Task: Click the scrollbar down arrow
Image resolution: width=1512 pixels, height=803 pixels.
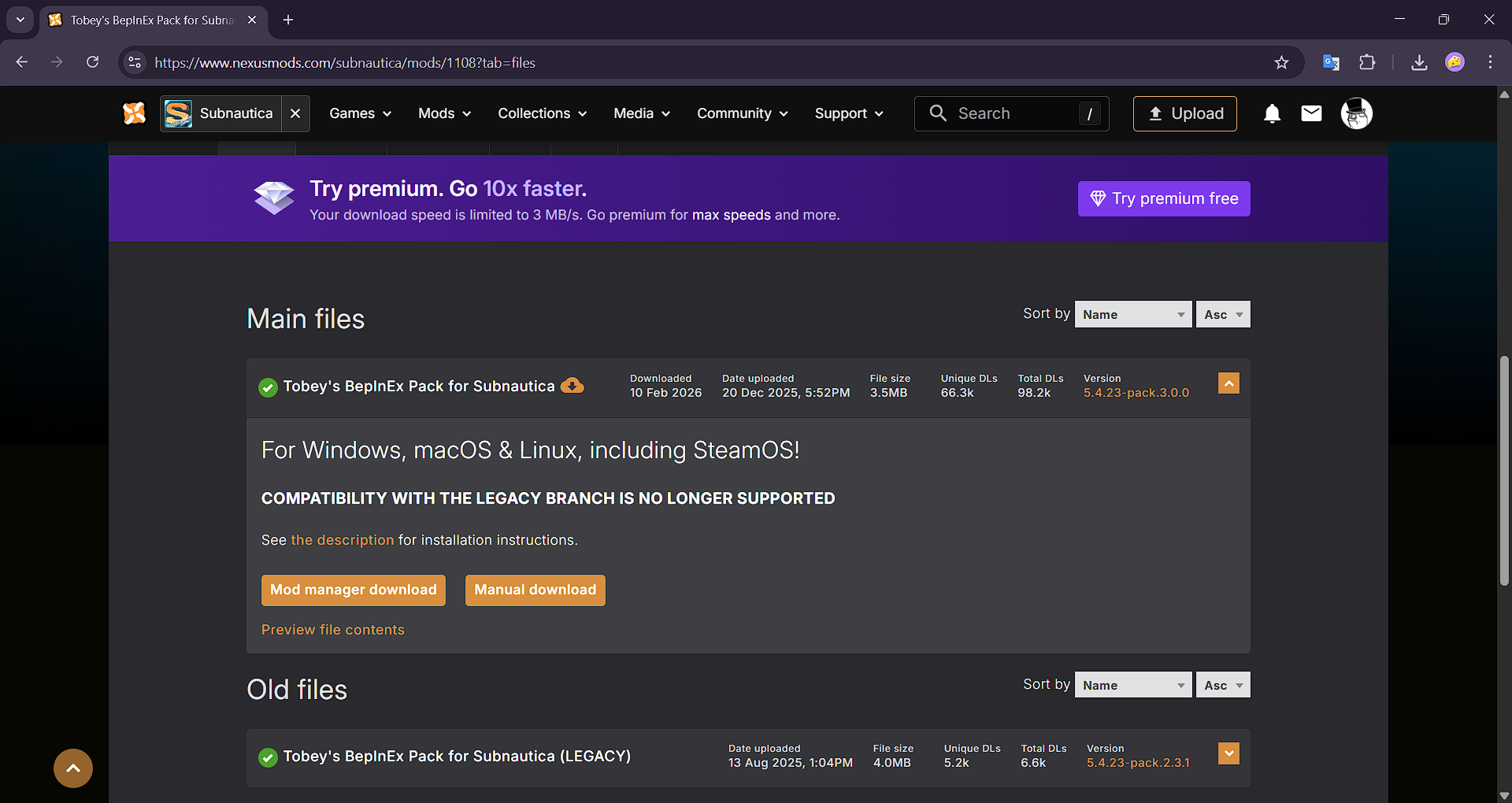Action: (x=1504, y=796)
